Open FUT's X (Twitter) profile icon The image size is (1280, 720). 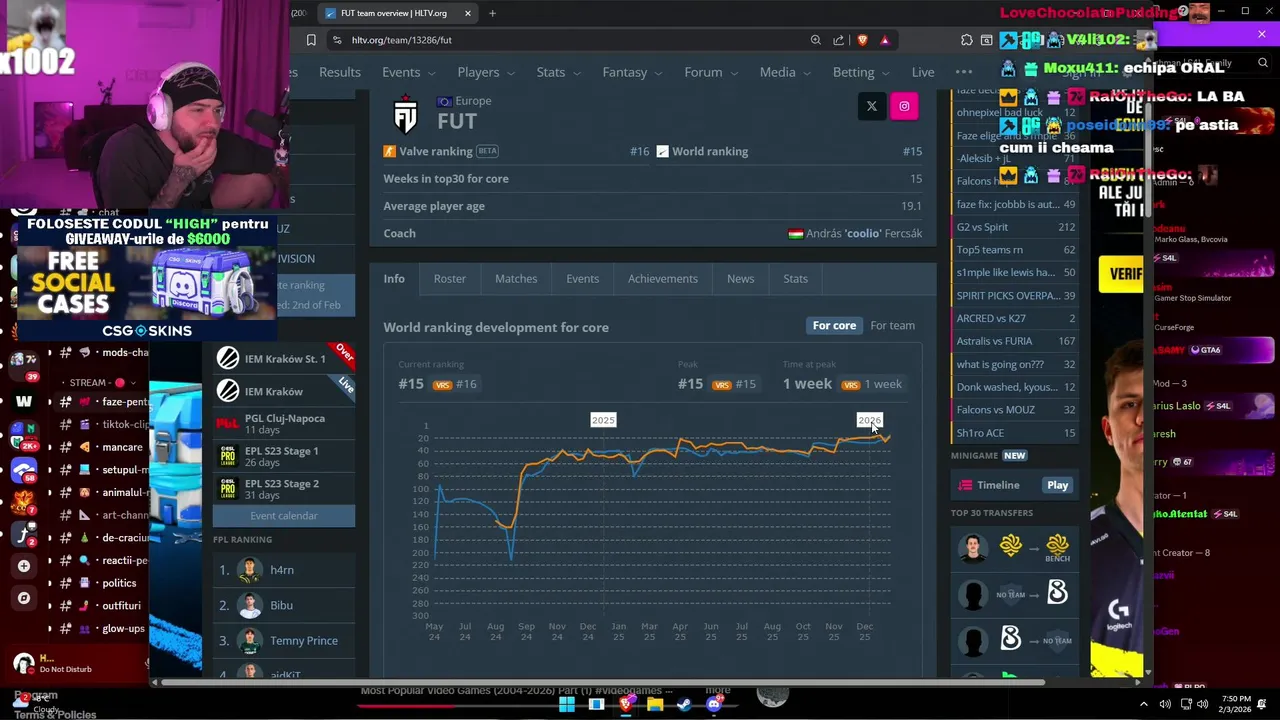click(871, 106)
